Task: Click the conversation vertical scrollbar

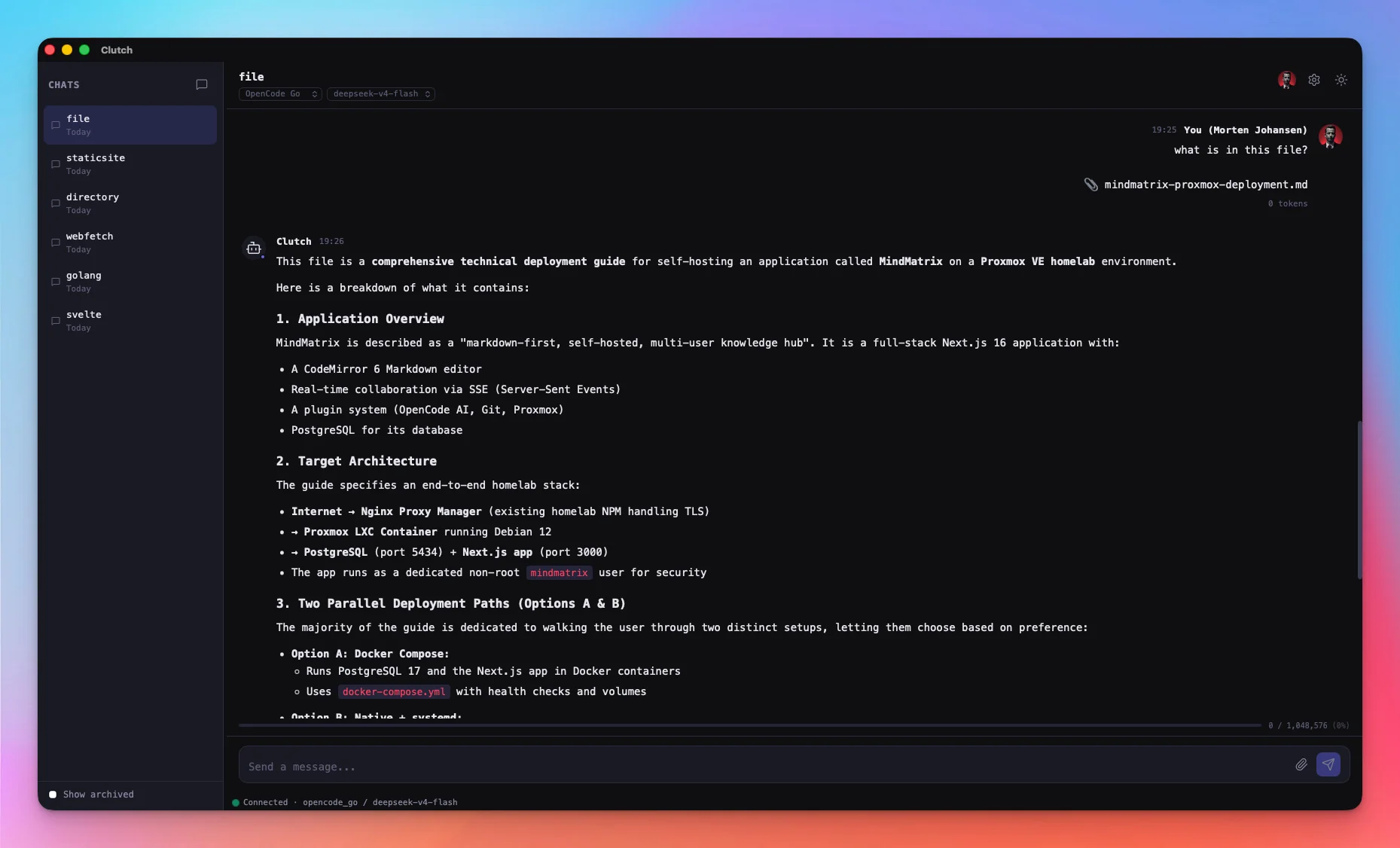Action: (1359, 499)
